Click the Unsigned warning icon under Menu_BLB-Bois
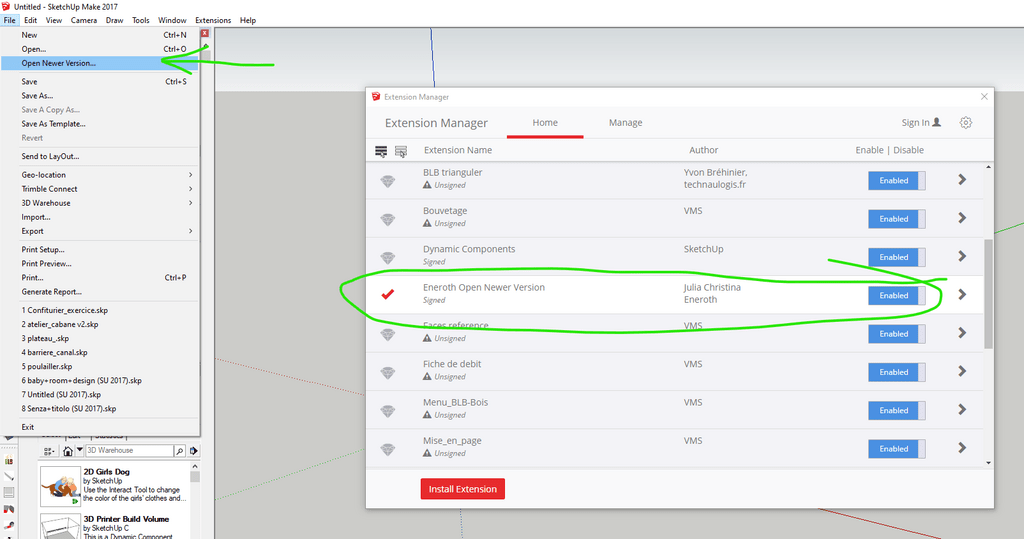The image size is (1024, 539). coord(427,415)
